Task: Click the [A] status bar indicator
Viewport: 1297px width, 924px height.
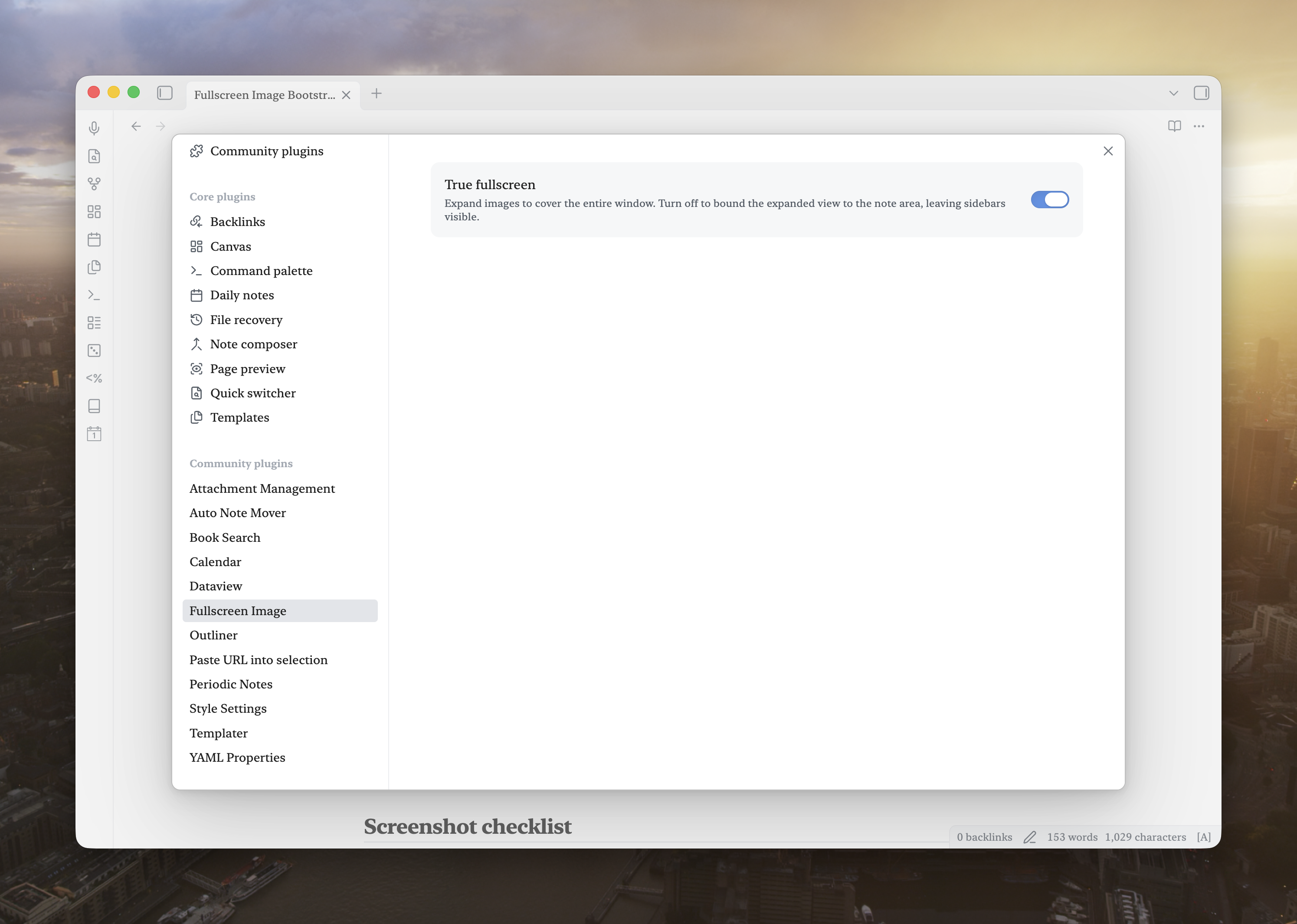Action: 1204,837
